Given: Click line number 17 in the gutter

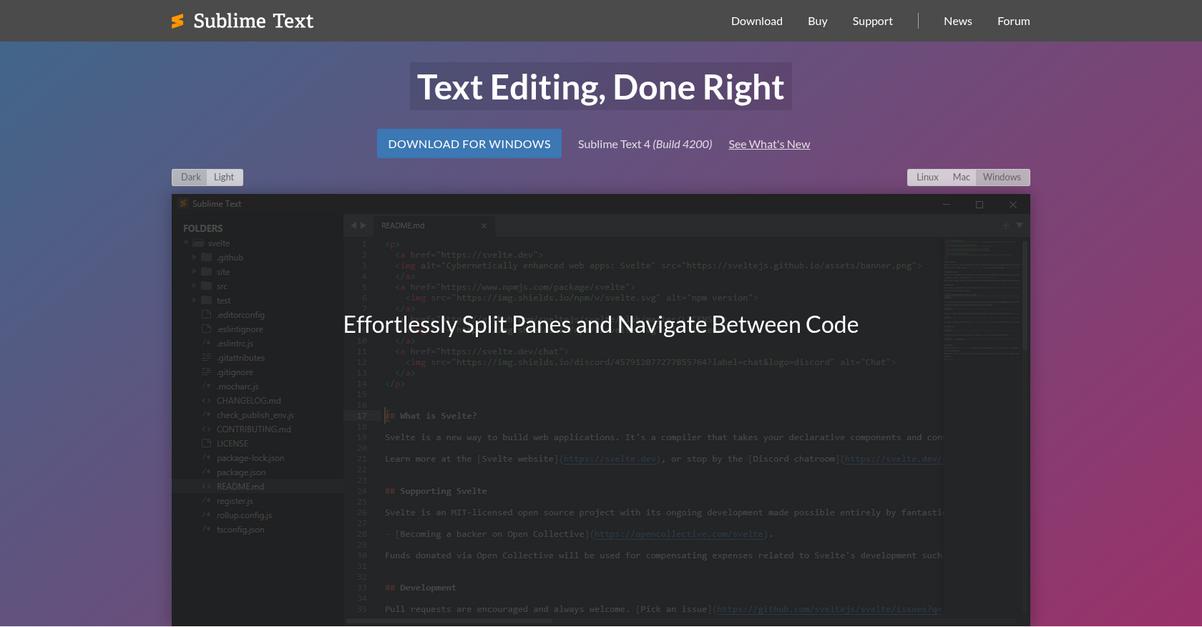Looking at the screenshot, I should (x=364, y=415).
